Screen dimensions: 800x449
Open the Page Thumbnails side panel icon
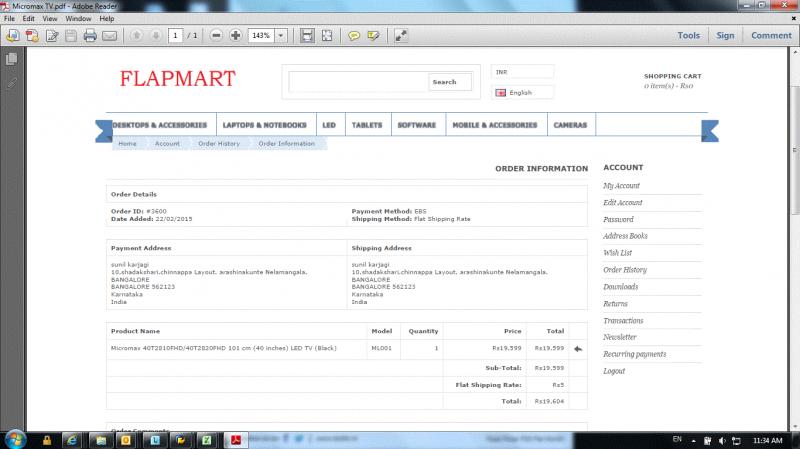tap(11, 59)
